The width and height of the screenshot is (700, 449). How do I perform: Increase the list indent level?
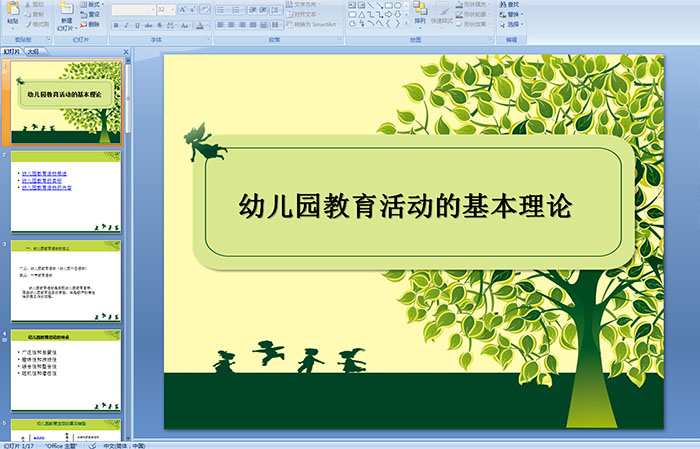tap(263, 9)
